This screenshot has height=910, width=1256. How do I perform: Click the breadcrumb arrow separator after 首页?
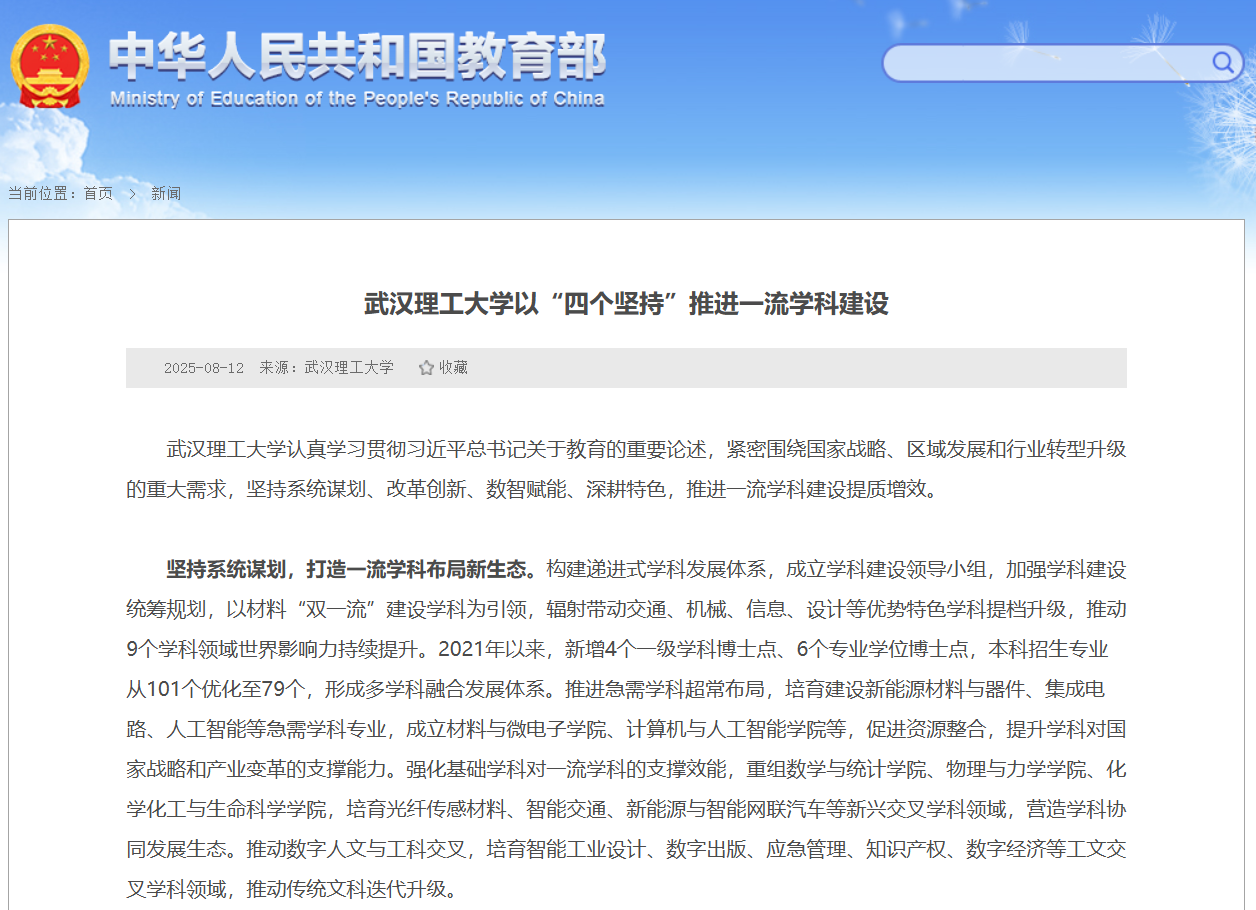pyautogui.click(x=132, y=193)
